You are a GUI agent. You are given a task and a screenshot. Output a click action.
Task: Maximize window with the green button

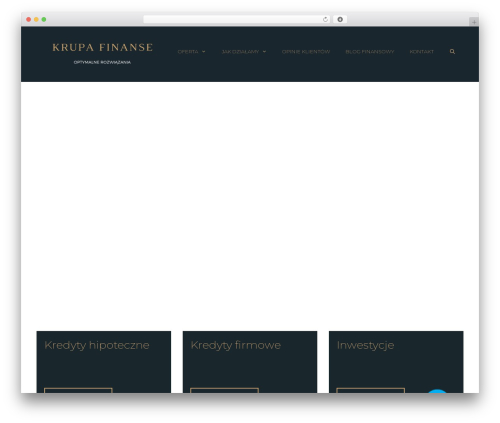[44, 19]
